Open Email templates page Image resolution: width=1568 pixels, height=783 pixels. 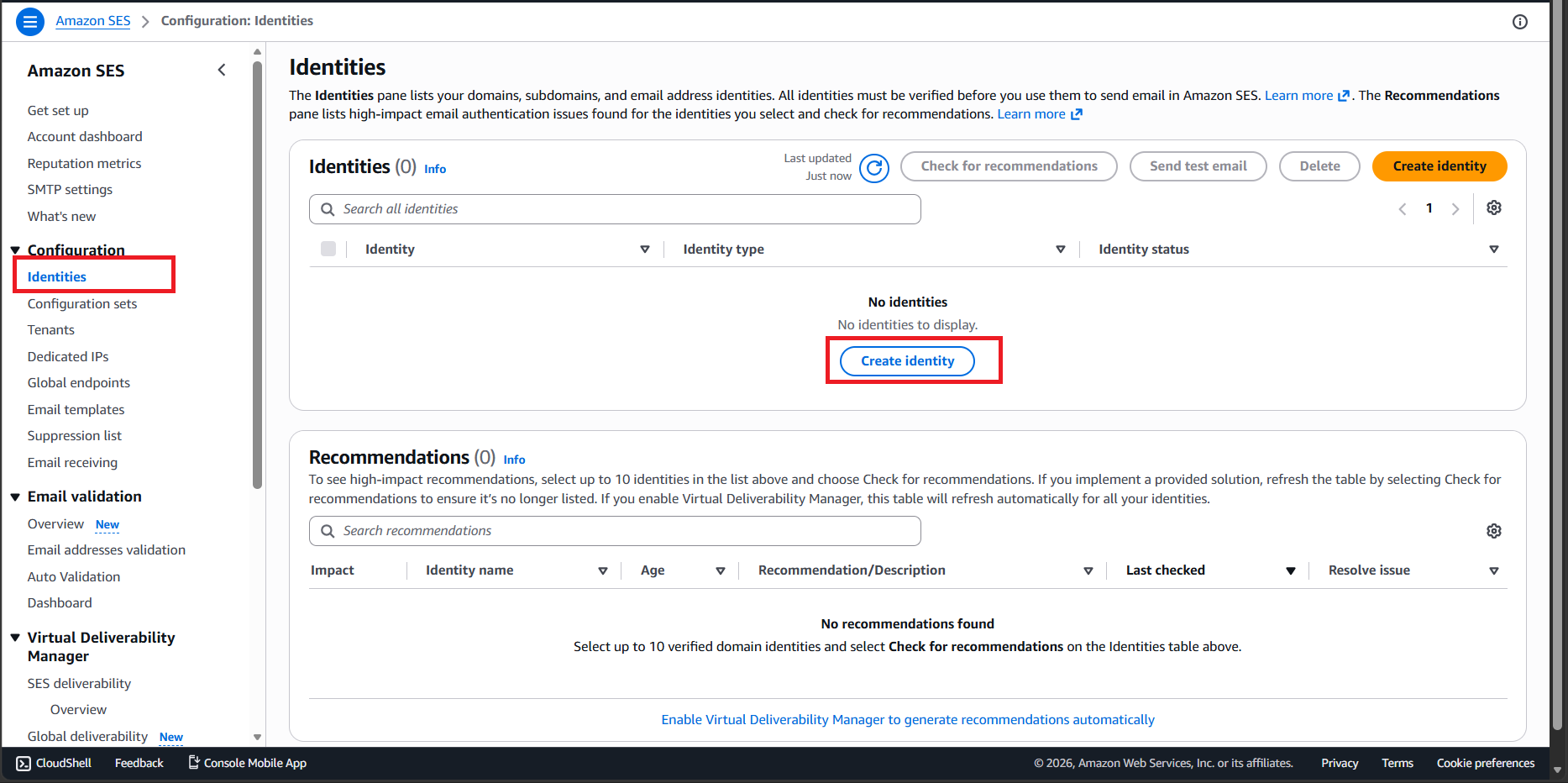[x=76, y=409]
